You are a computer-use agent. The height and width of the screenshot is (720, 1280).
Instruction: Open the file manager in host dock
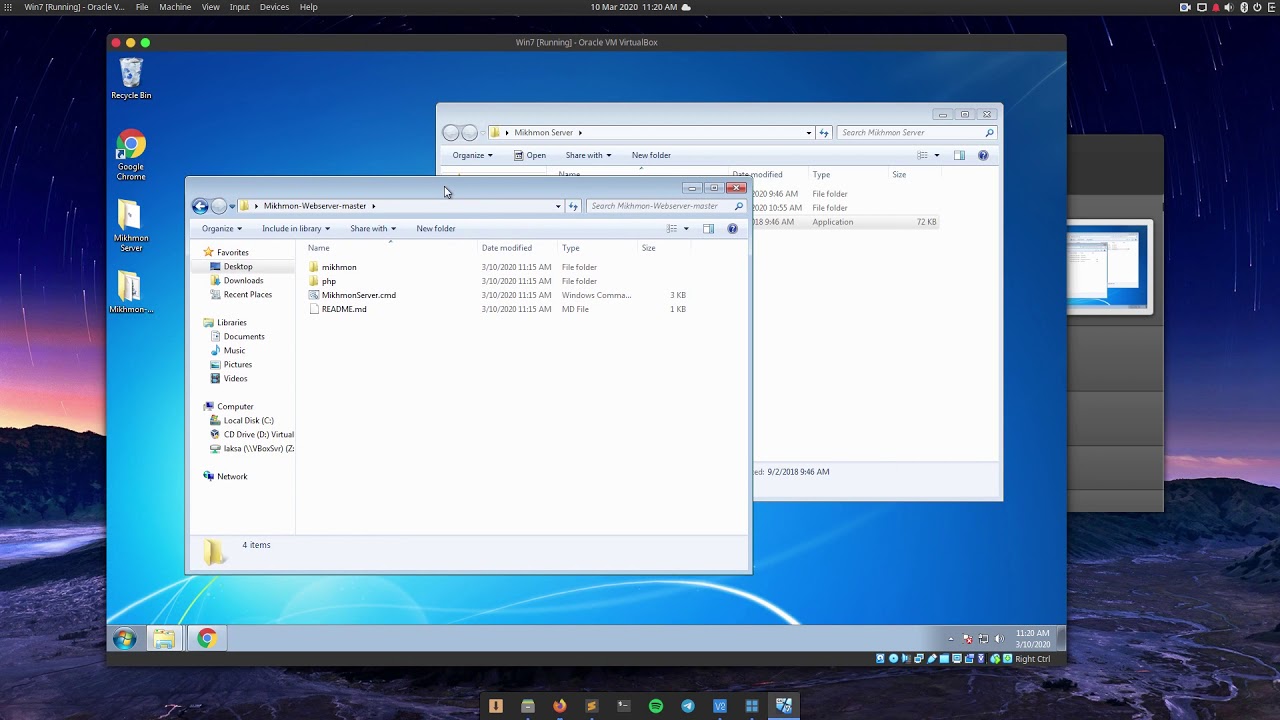(x=527, y=706)
